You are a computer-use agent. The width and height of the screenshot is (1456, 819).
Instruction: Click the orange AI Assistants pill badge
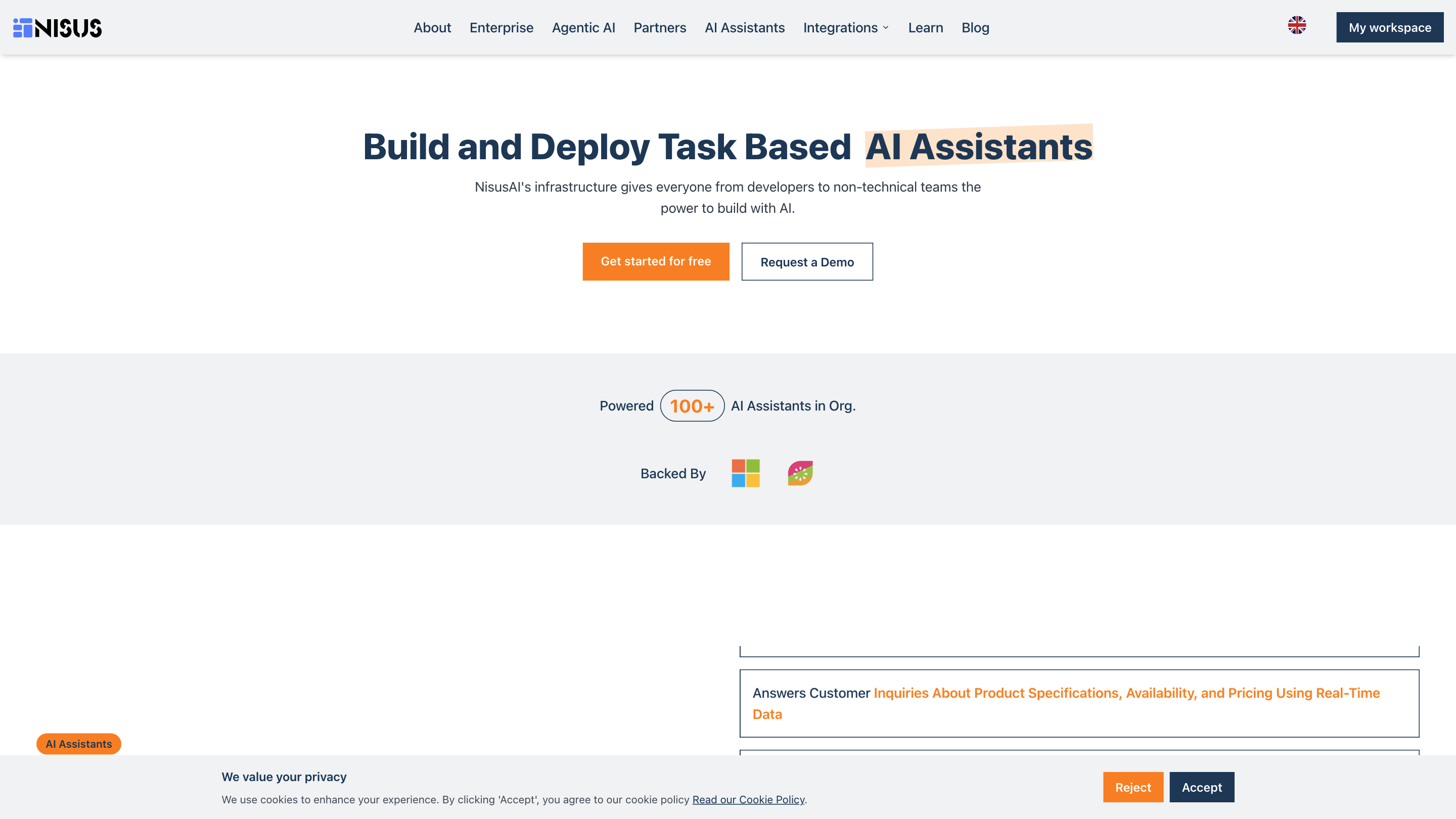pos(78,744)
